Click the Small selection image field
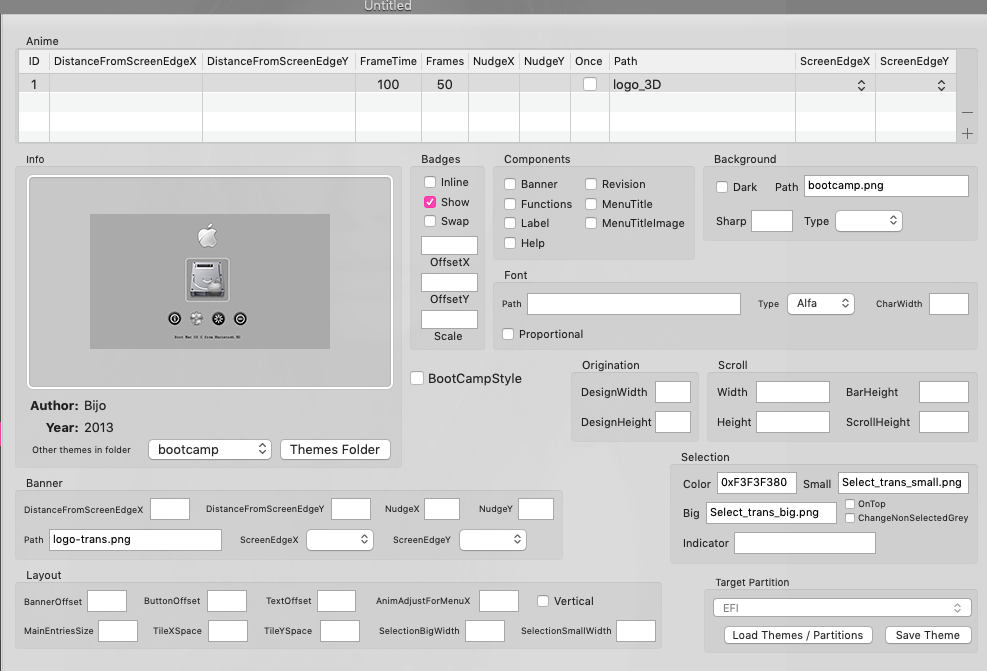987x671 pixels. click(903, 483)
